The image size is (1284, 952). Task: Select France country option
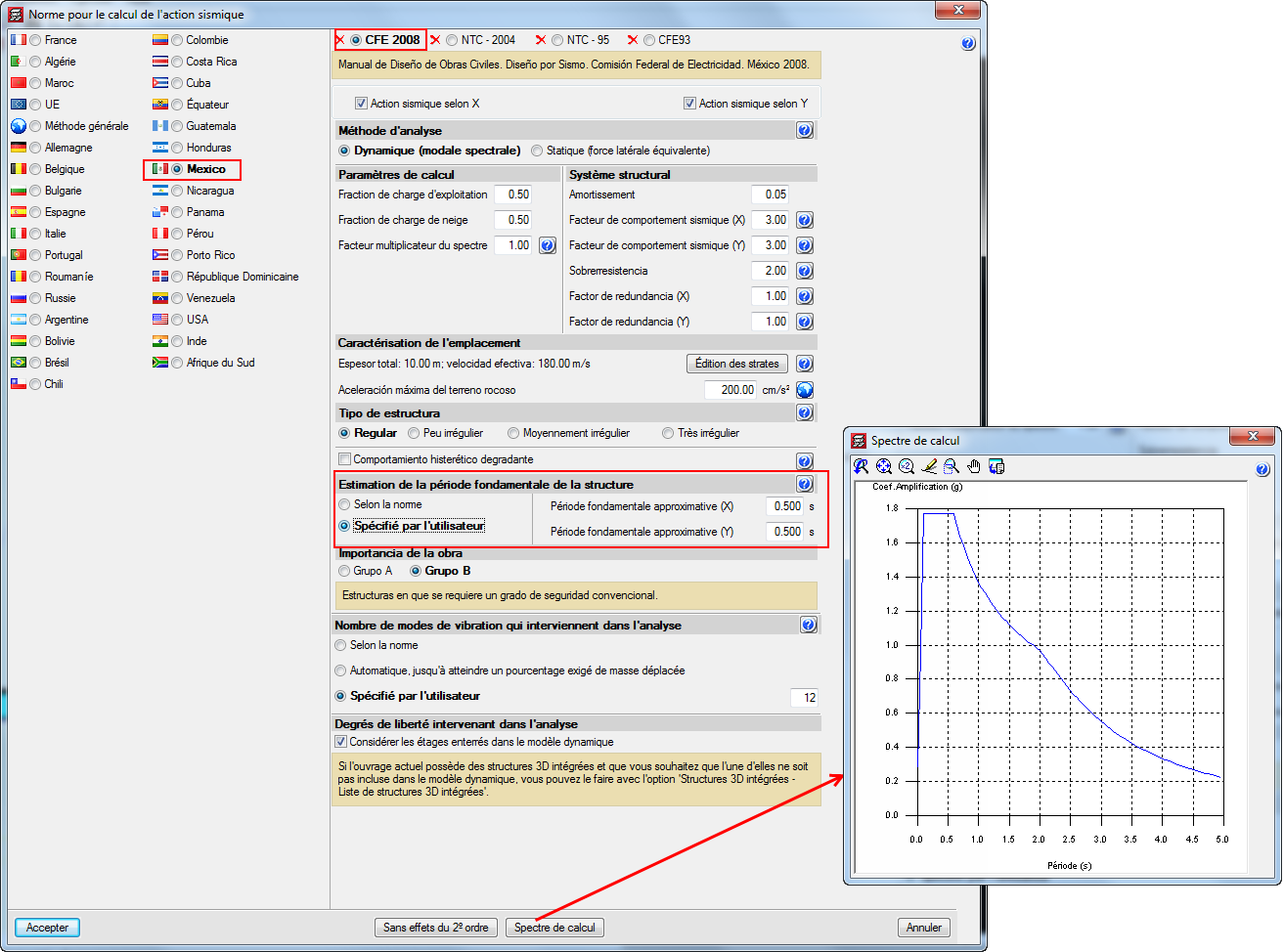click(x=35, y=40)
